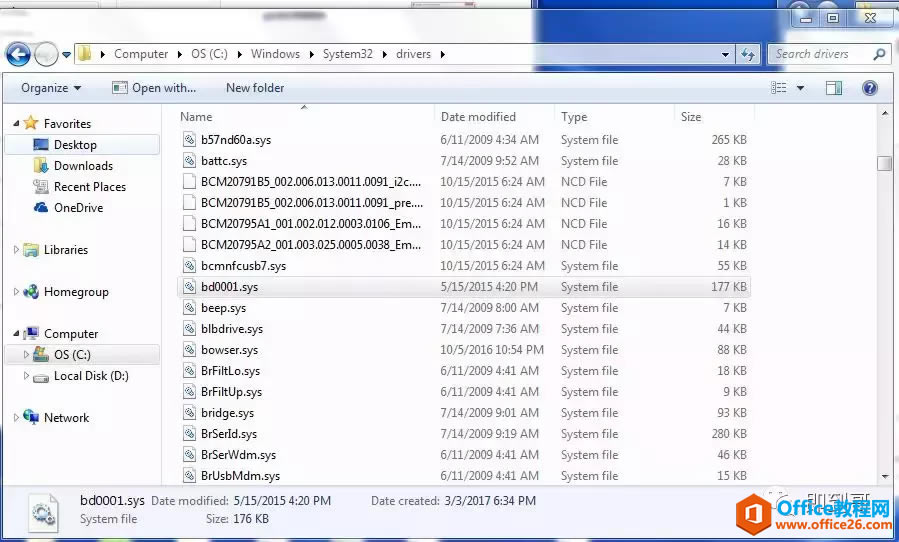899x542 pixels.
Task: Select the b57nd60a.sys file icon
Action: [190, 139]
